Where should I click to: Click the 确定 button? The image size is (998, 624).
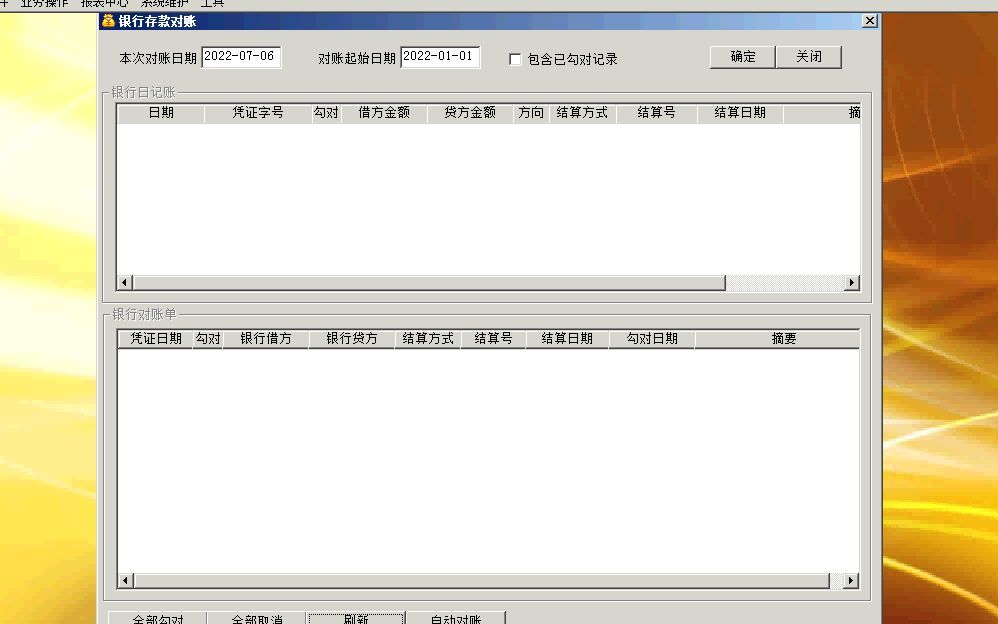(740, 56)
